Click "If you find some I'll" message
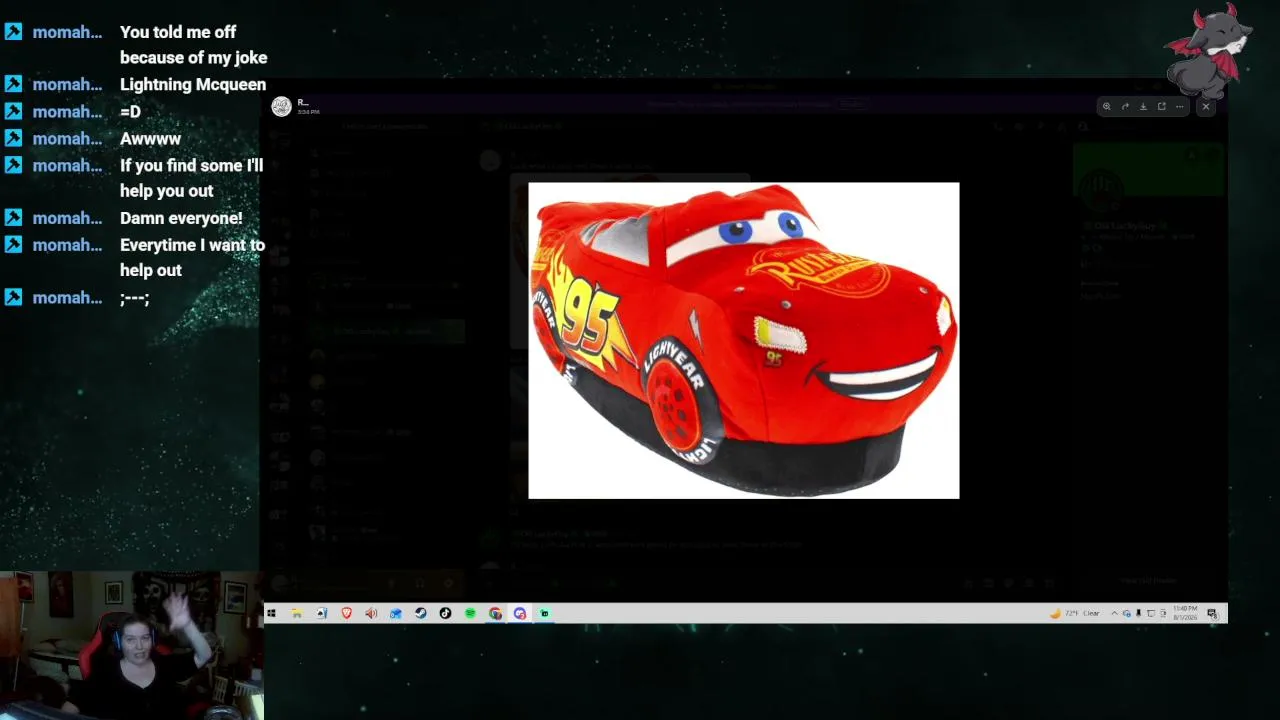This screenshot has height=720, width=1280. [x=192, y=165]
